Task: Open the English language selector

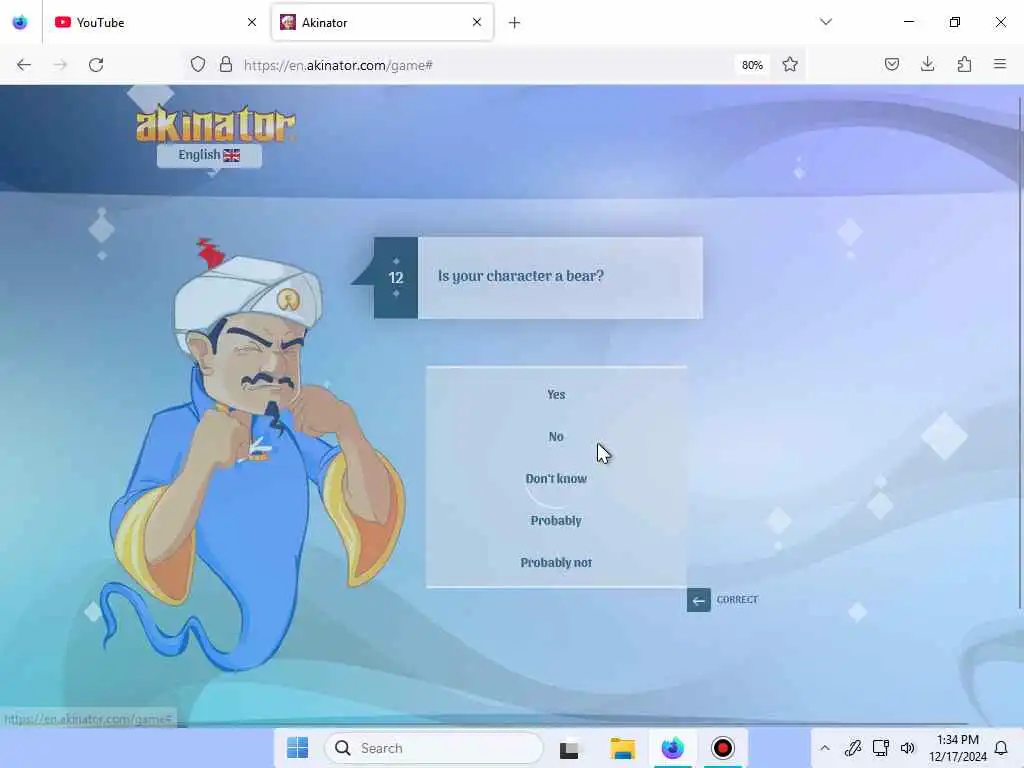Action: (209, 155)
